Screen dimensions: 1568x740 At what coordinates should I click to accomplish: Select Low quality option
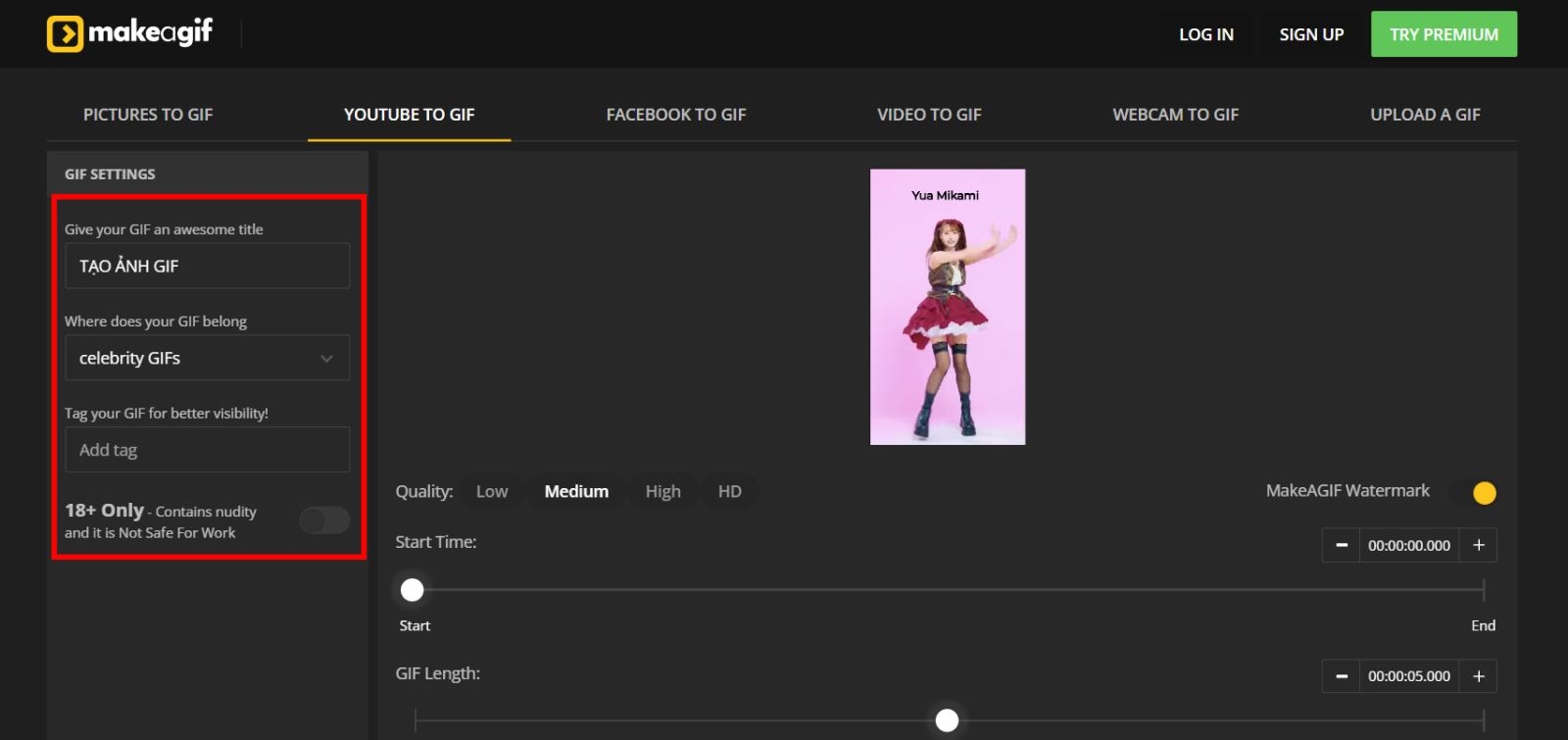click(492, 492)
